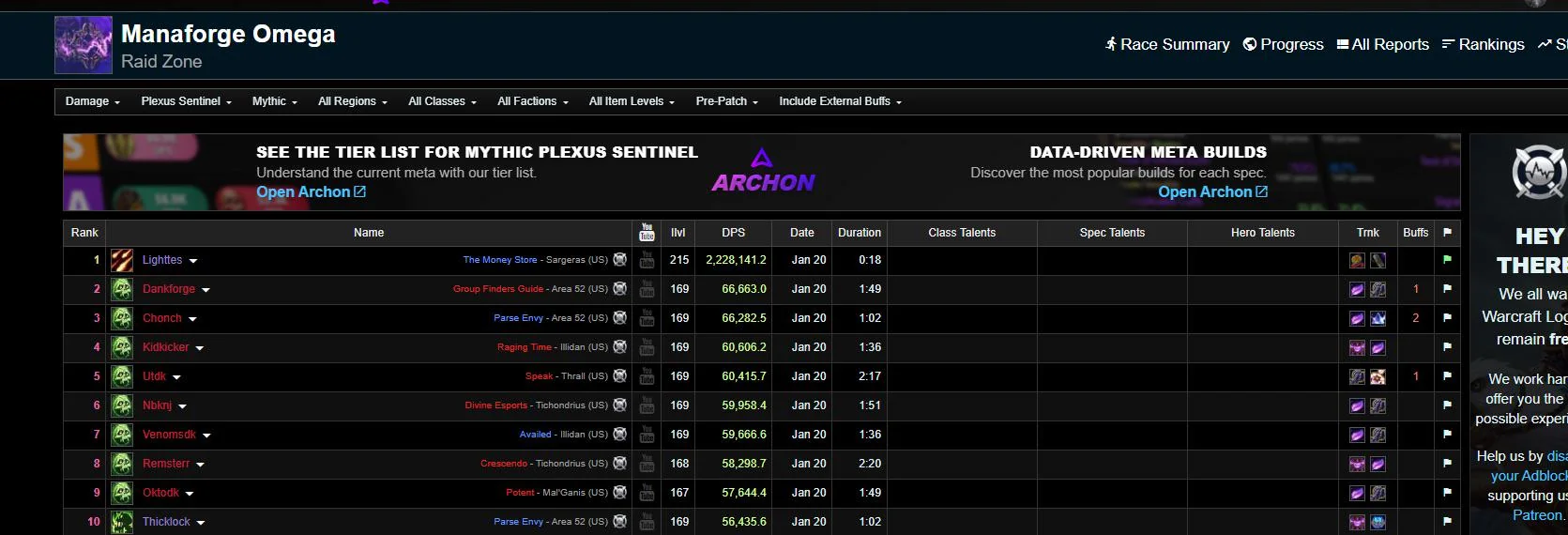Open Crescendo guild link
Image resolution: width=1568 pixels, height=535 pixels.
pos(504,464)
